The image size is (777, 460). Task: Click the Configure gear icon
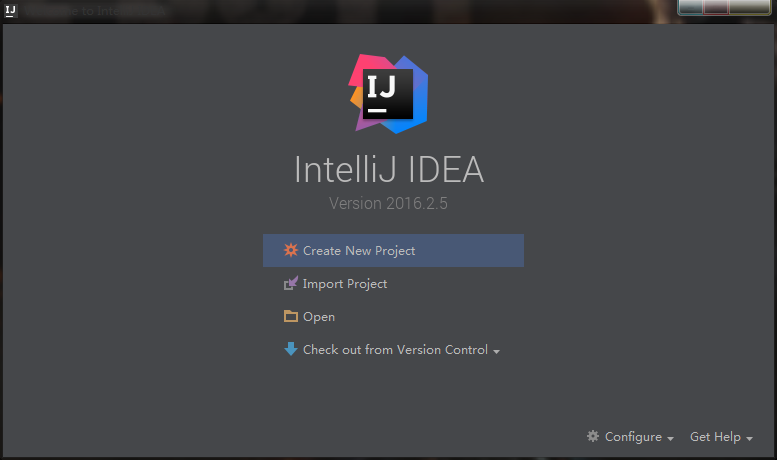click(x=593, y=436)
